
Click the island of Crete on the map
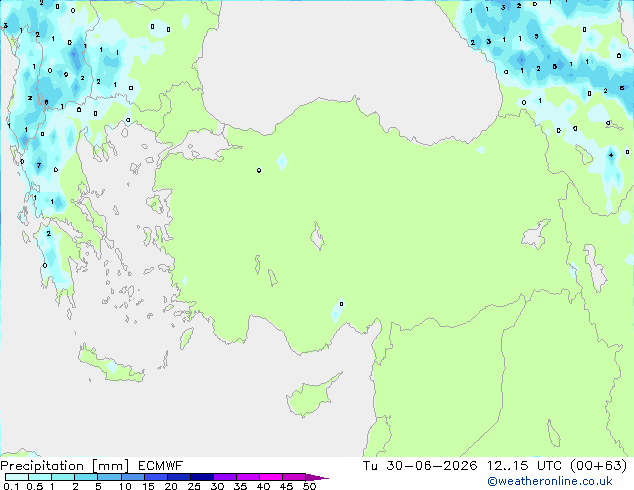coord(110,366)
